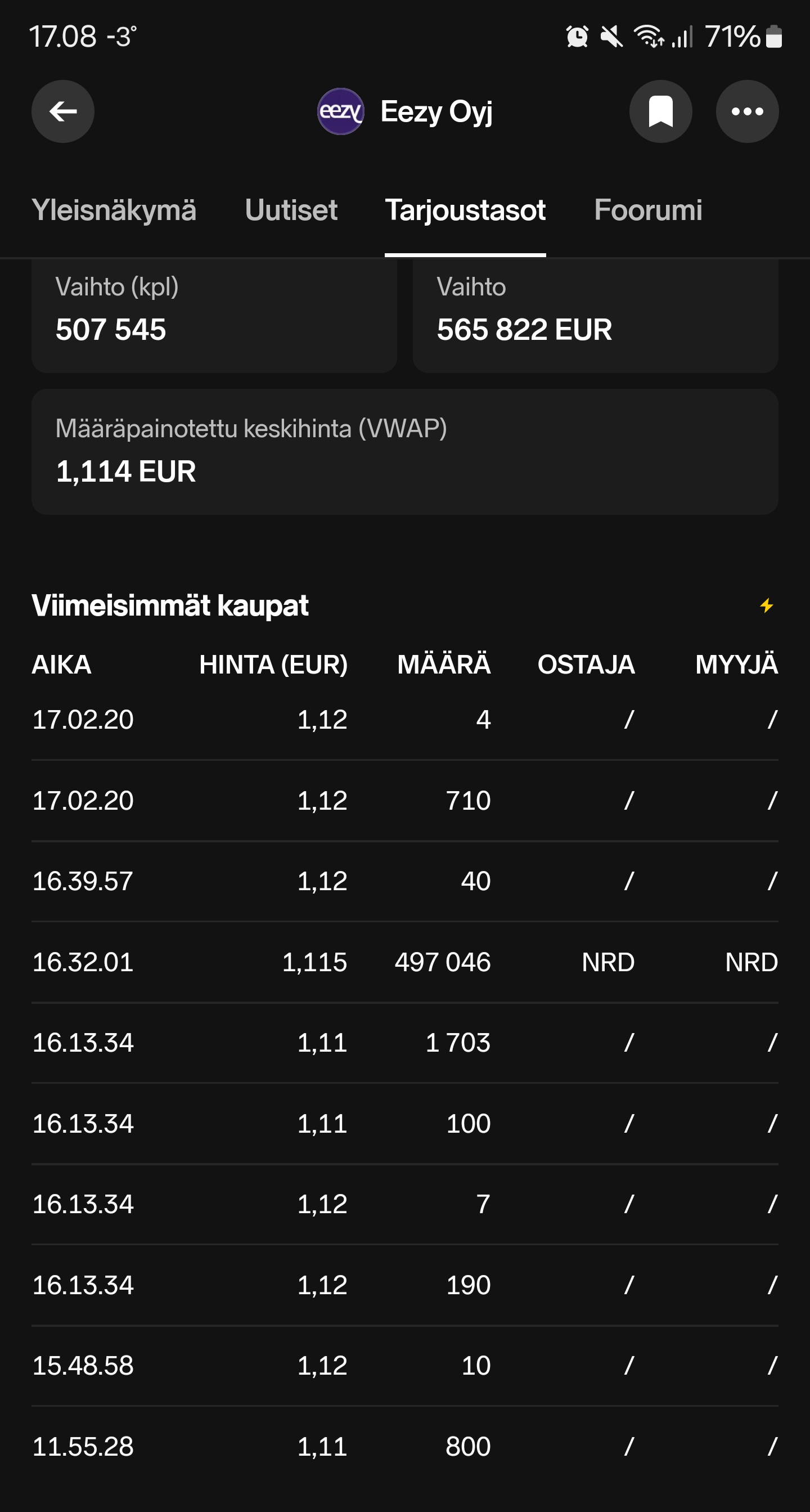Tap the bookmark icon for Eezy Oyj
Image resolution: width=810 pixels, height=1512 pixels.
click(660, 111)
